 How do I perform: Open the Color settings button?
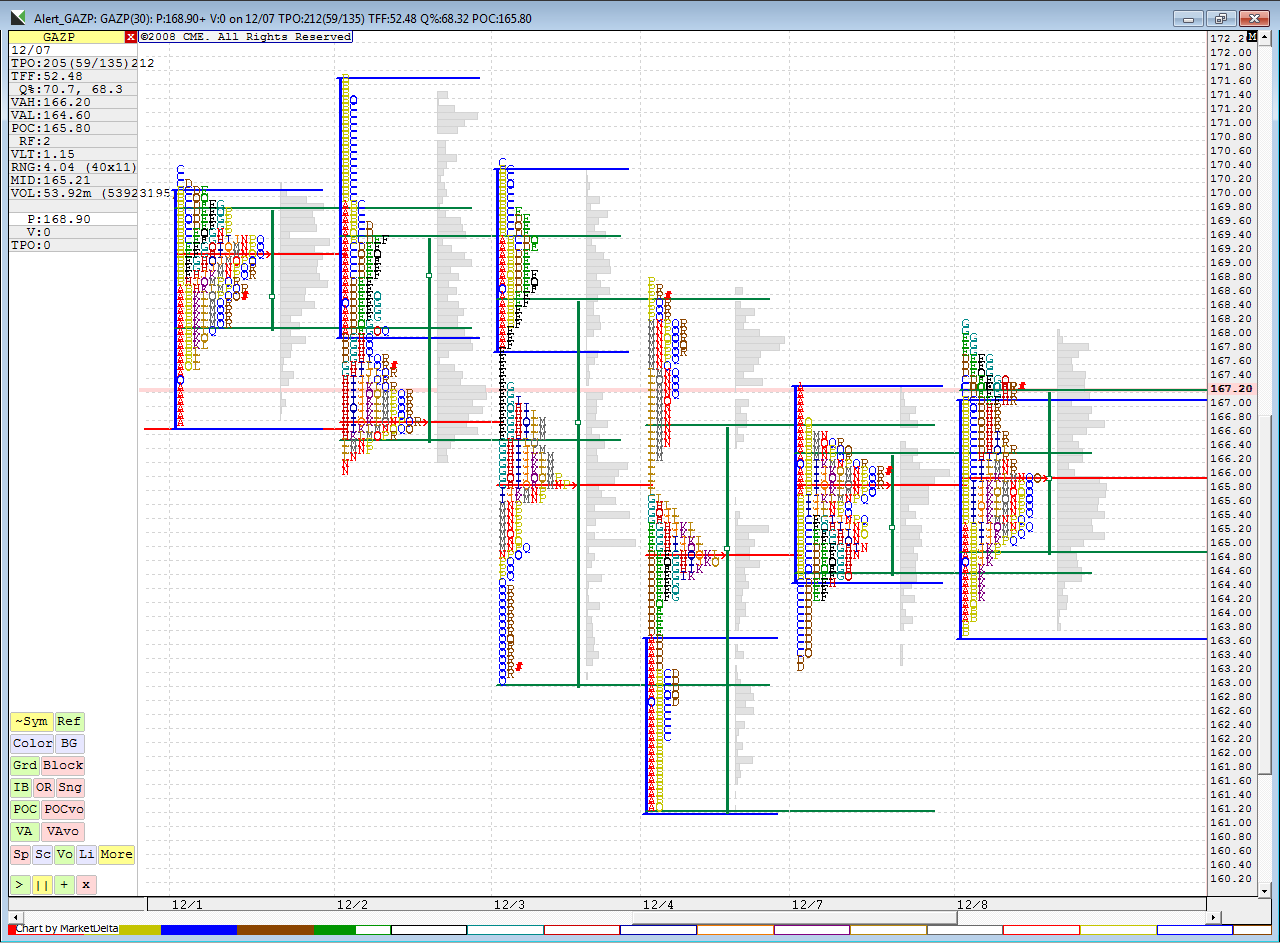pos(33,744)
